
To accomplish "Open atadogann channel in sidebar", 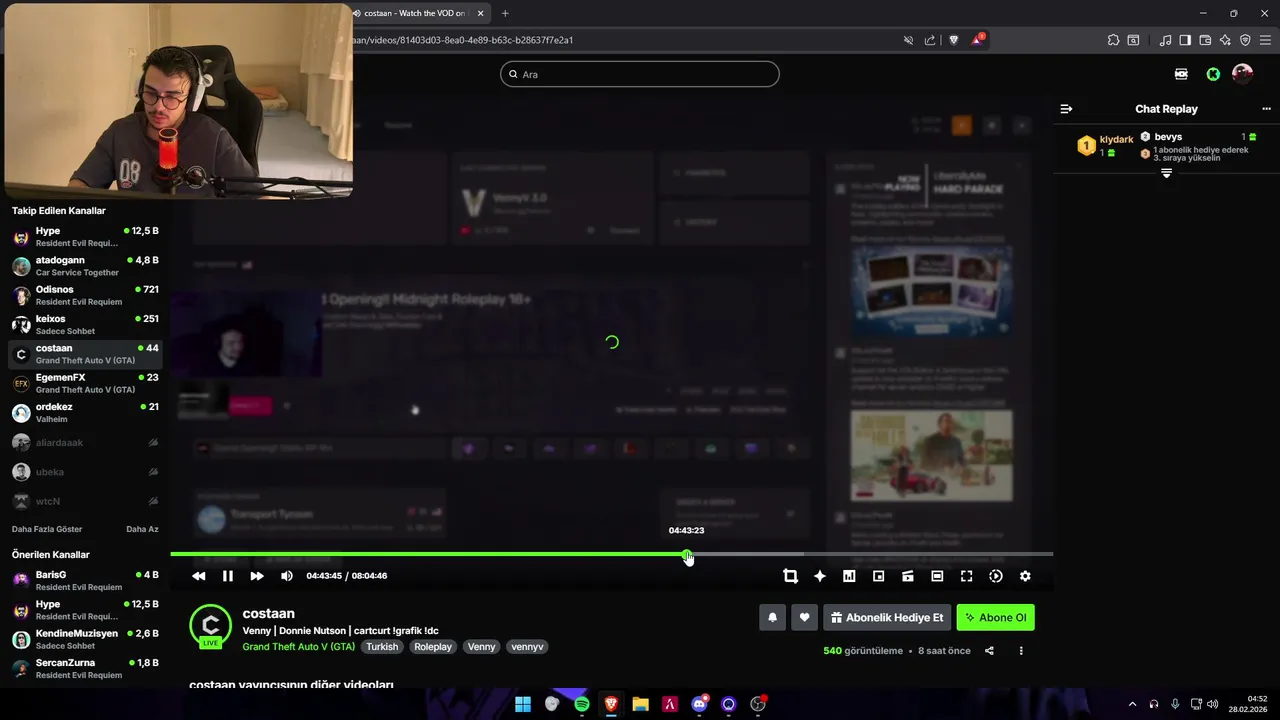I will click(x=85, y=266).
